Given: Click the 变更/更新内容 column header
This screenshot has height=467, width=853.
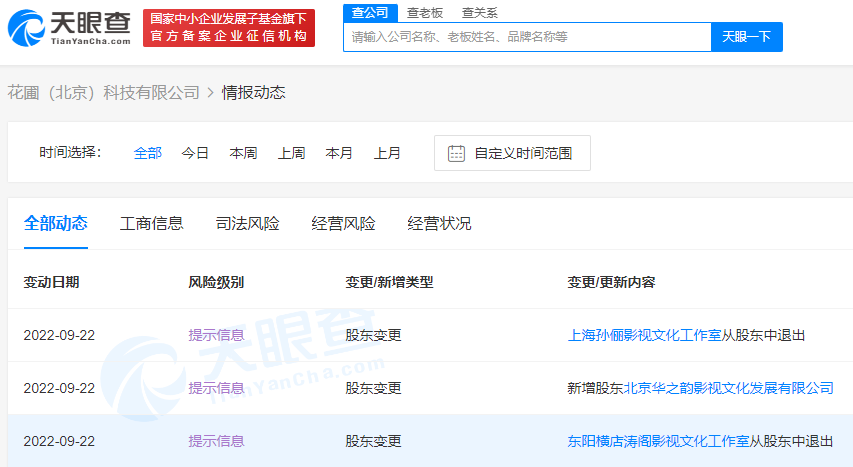Looking at the screenshot, I should [x=611, y=282].
